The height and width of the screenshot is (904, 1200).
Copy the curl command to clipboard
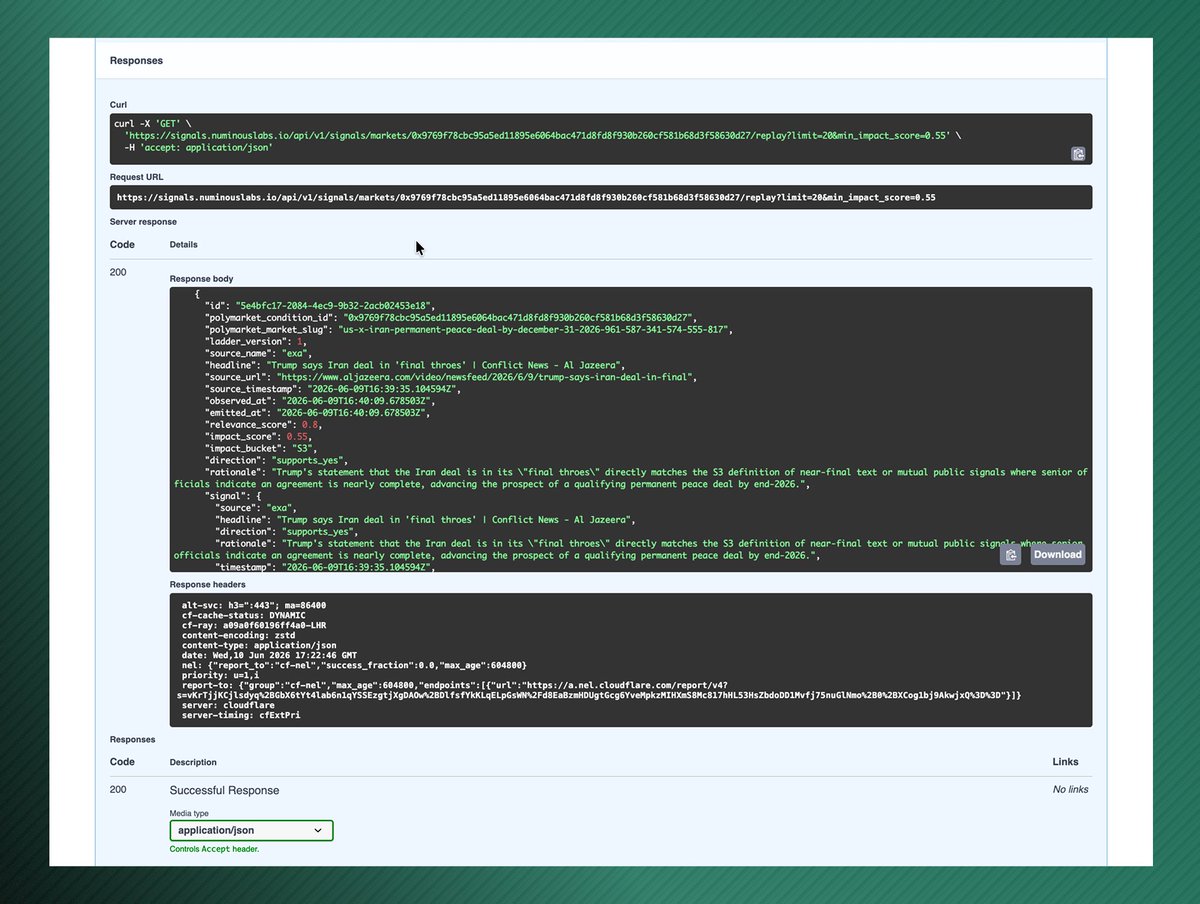(x=1078, y=154)
